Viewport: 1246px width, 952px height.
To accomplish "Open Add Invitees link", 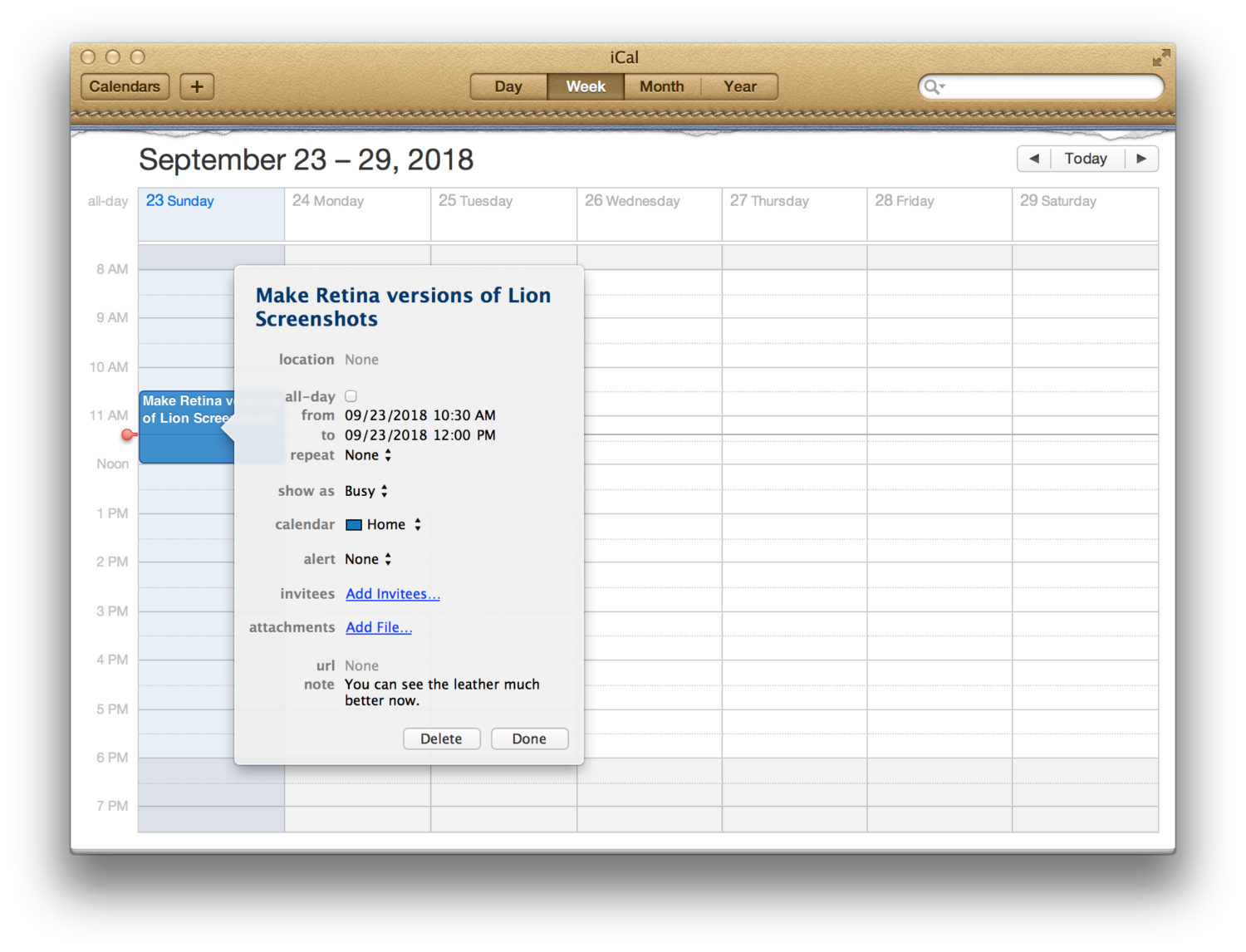I will coord(392,593).
